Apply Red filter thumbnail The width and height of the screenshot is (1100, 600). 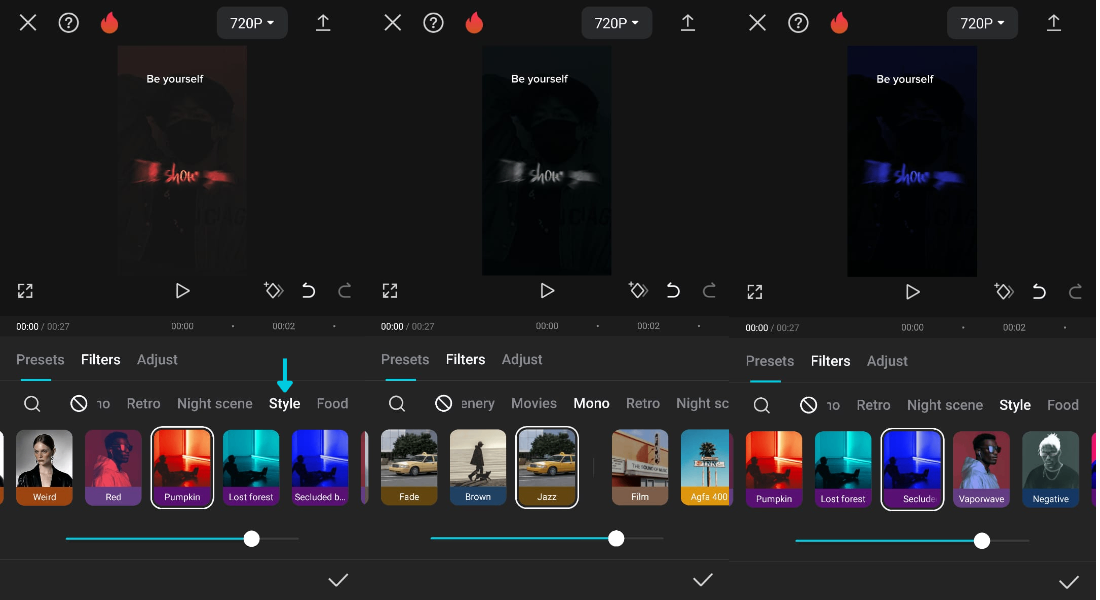coord(114,467)
